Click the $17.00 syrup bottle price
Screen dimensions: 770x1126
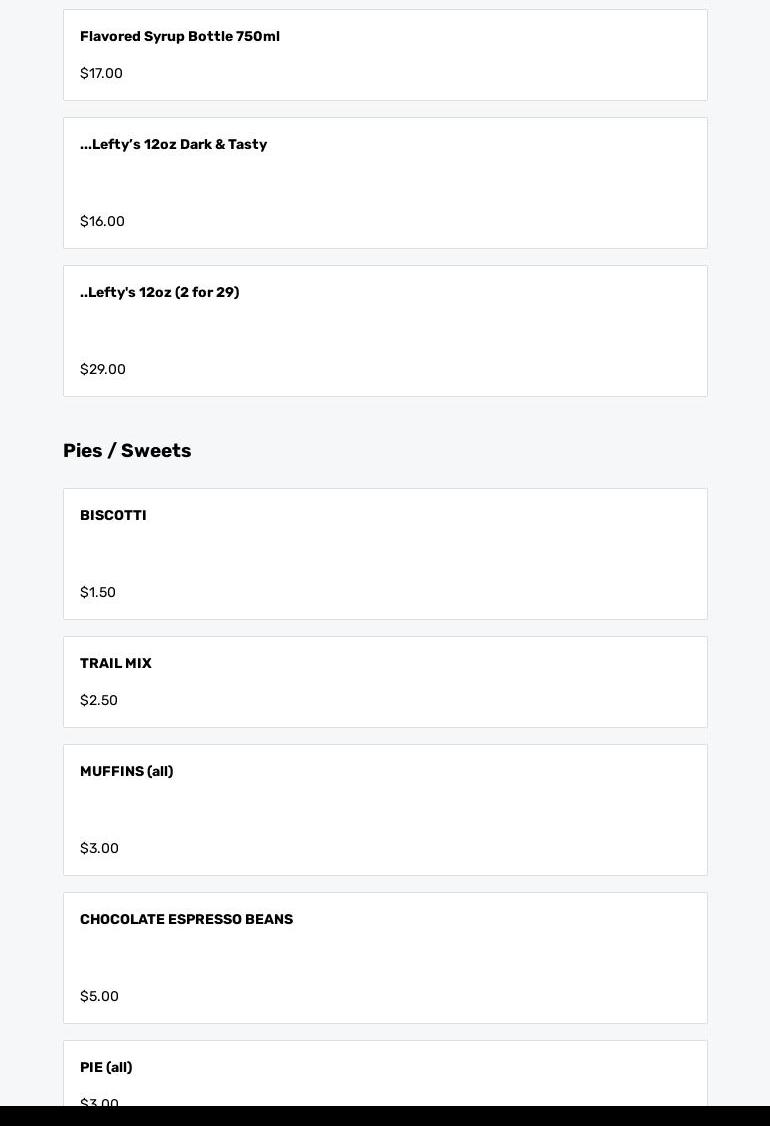(x=101, y=74)
